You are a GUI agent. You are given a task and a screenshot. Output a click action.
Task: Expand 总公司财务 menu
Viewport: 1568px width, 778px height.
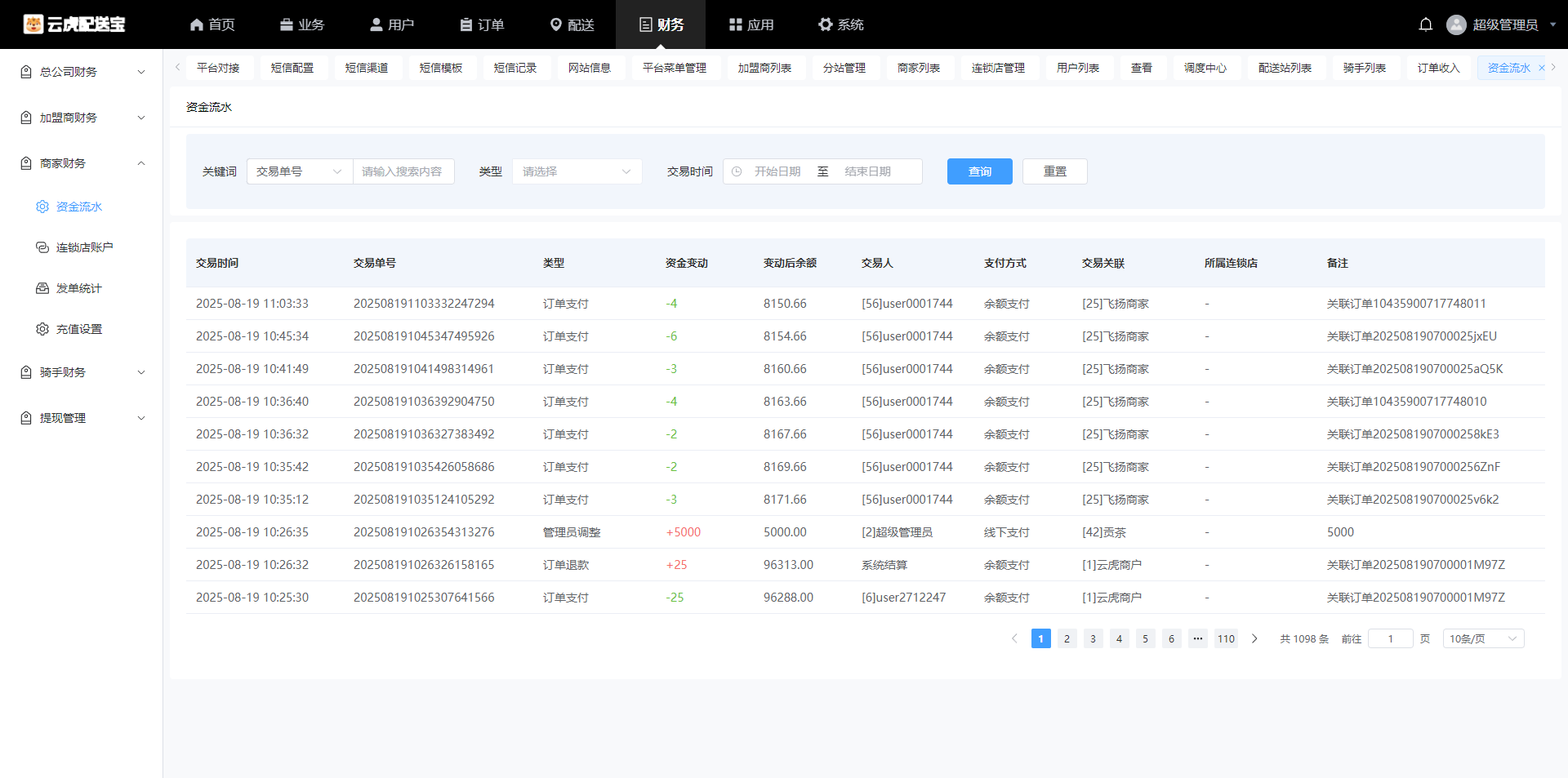coord(141,72)
